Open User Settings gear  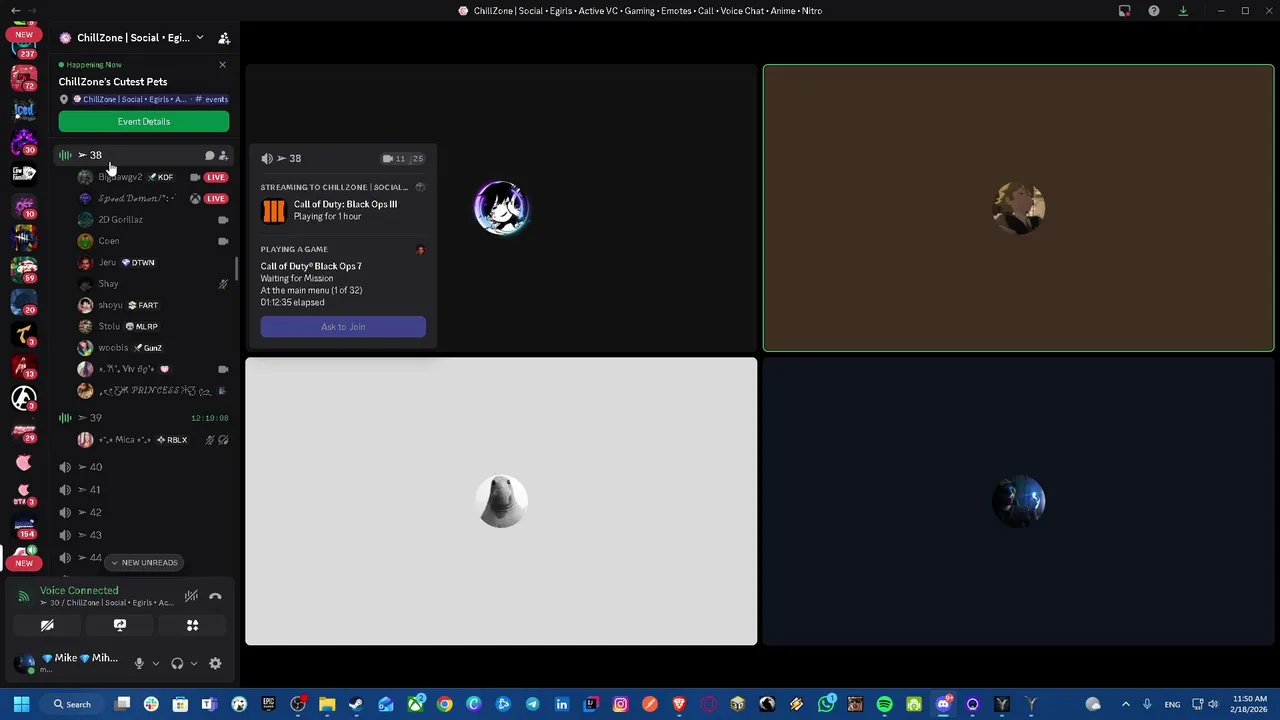[x=215, y=664]
